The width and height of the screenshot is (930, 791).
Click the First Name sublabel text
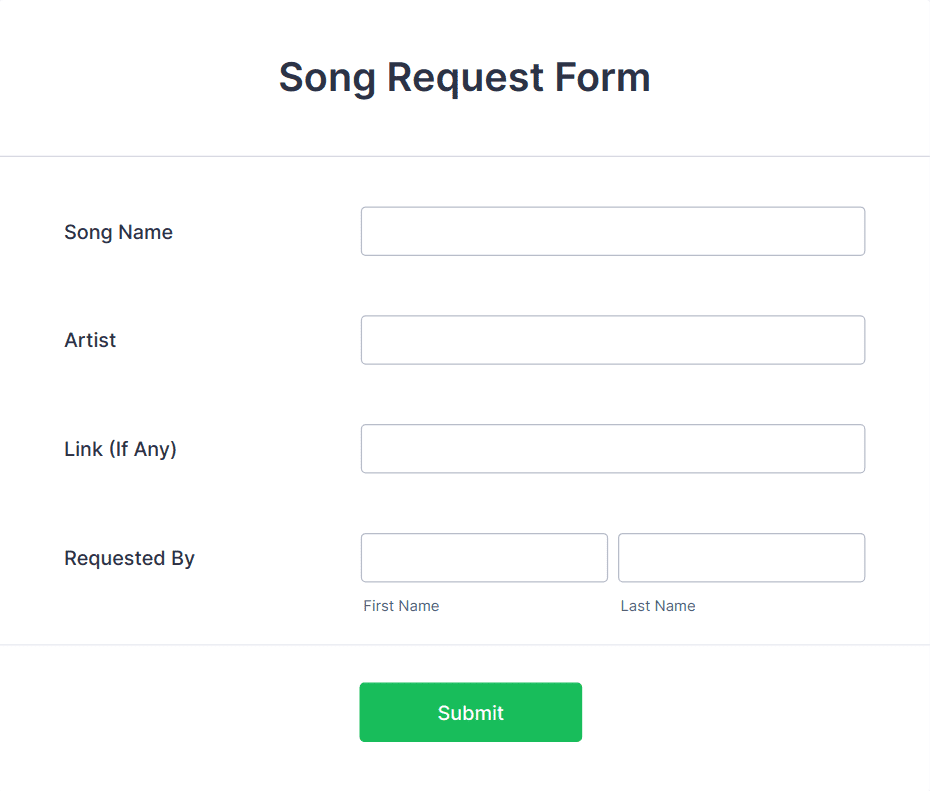point(401,605)
